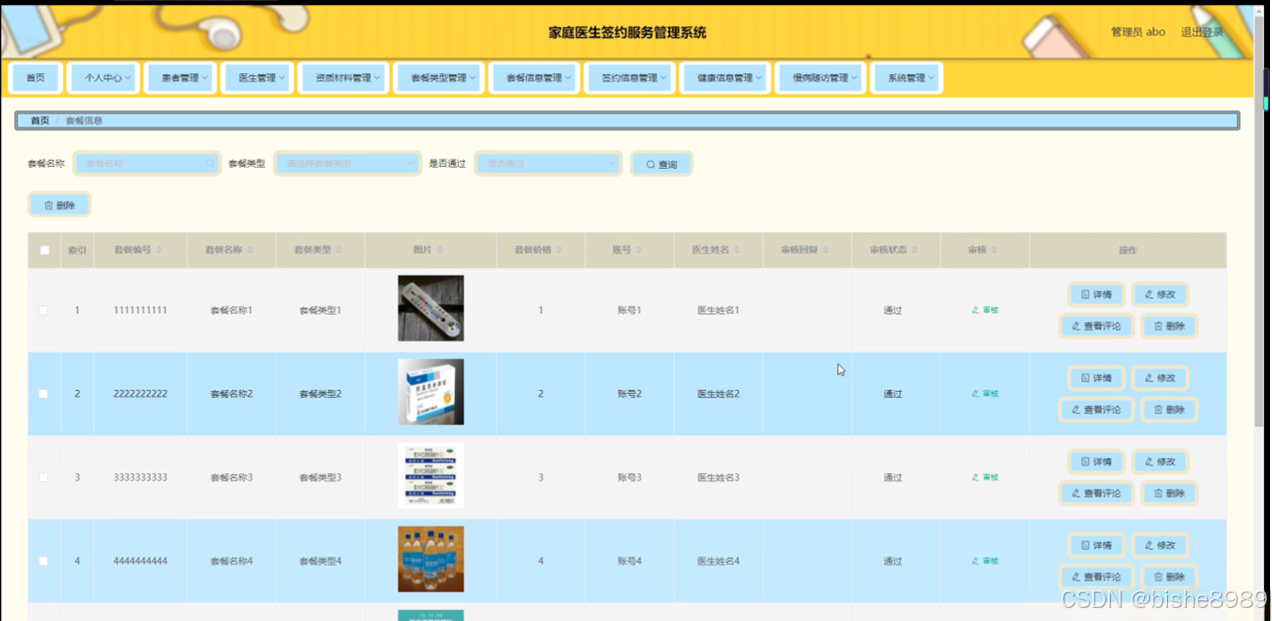Click 首页 in the breadcrumb
Screen dimensions: 1272x621
pos(40,121)
